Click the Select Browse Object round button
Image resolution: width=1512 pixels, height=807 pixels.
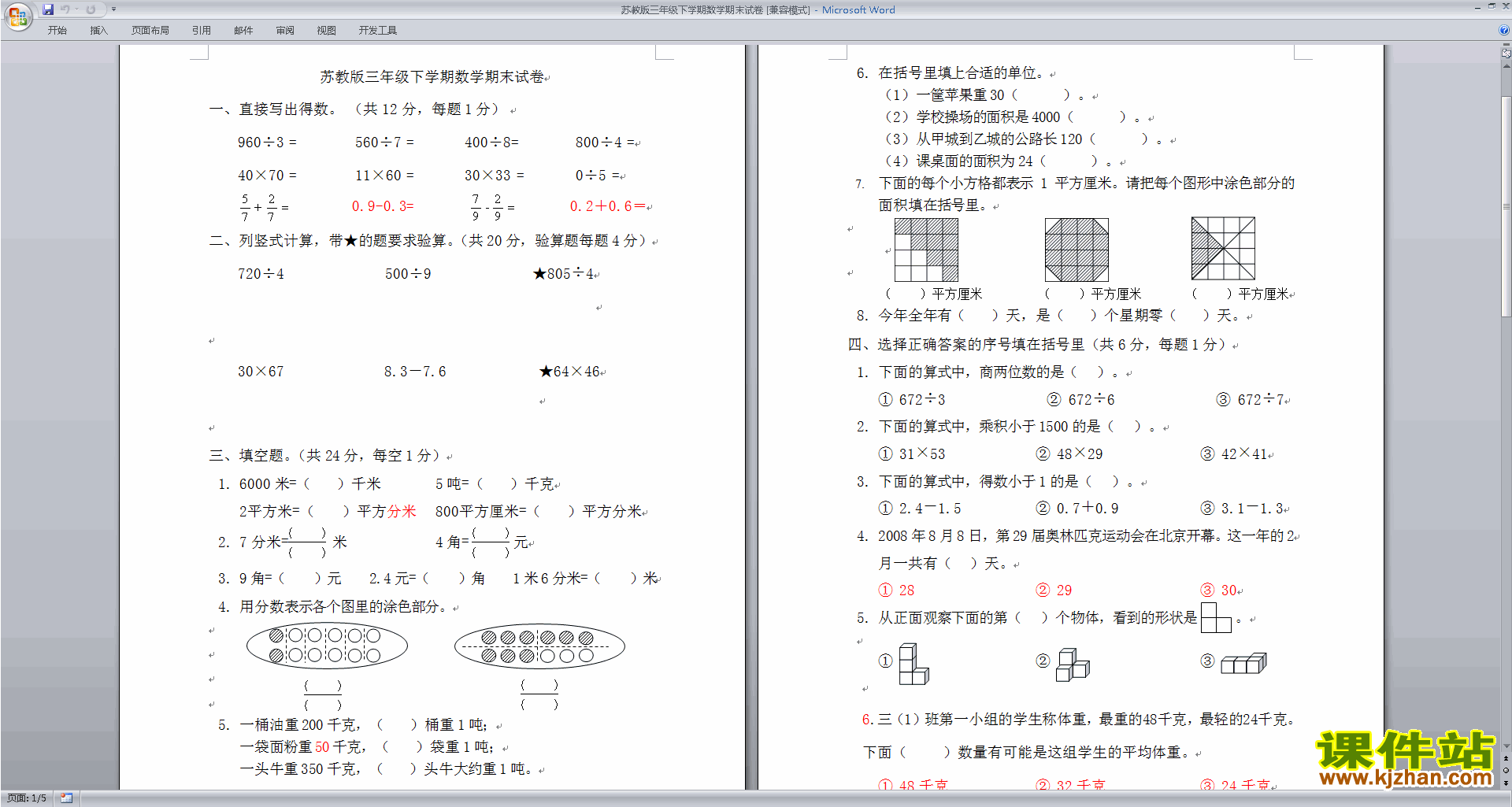point(1506,771)
